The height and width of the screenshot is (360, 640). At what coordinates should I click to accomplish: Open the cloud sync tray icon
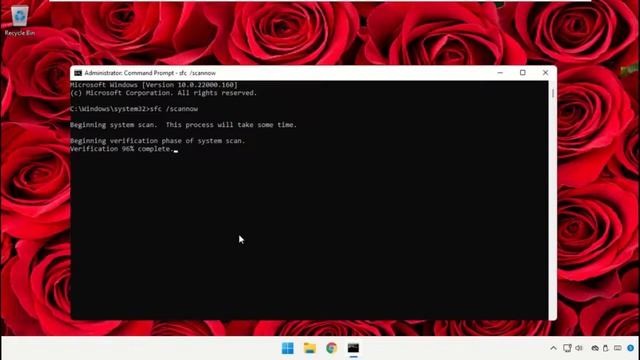click(595, 348)
